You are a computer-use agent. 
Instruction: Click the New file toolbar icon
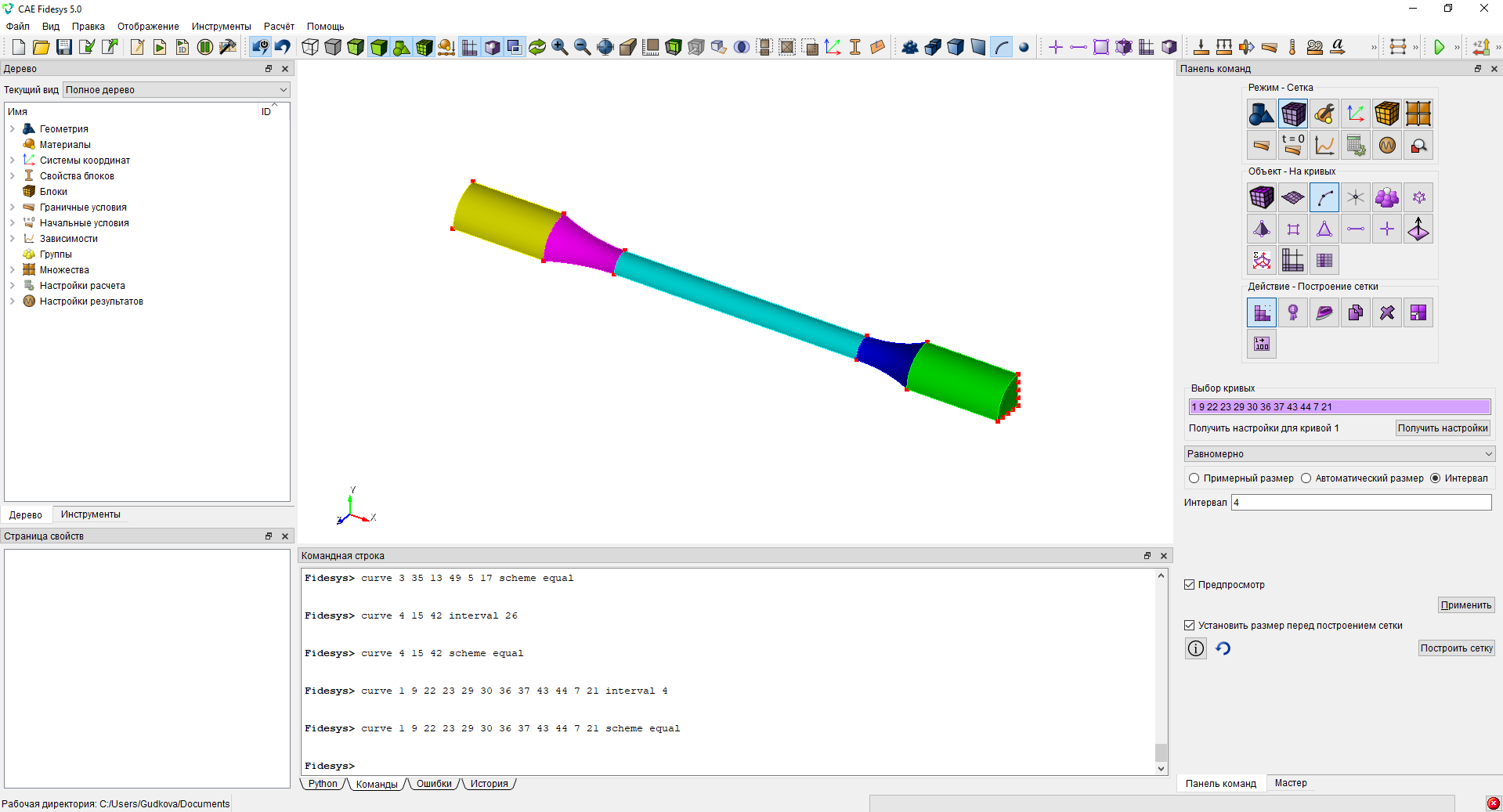19,47
